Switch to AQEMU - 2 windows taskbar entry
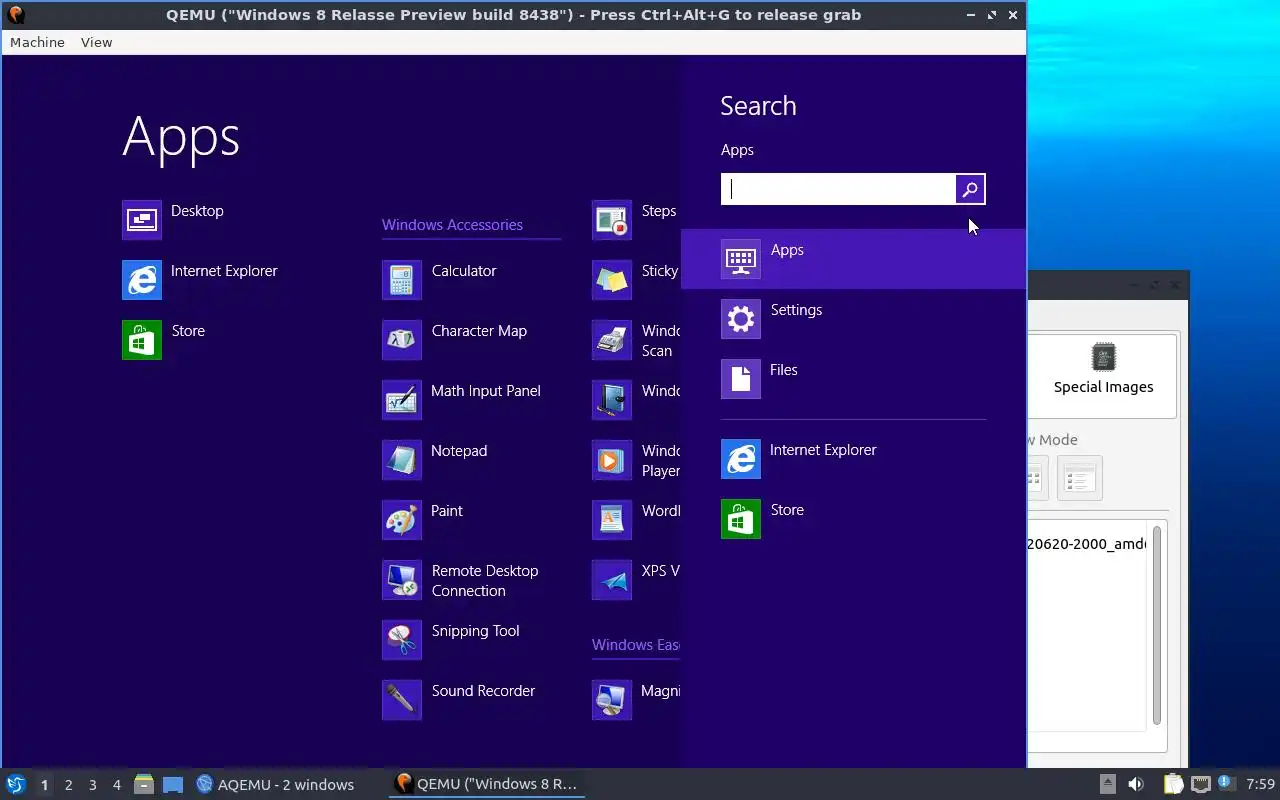1280x800 pixels. tap(275, 784)
